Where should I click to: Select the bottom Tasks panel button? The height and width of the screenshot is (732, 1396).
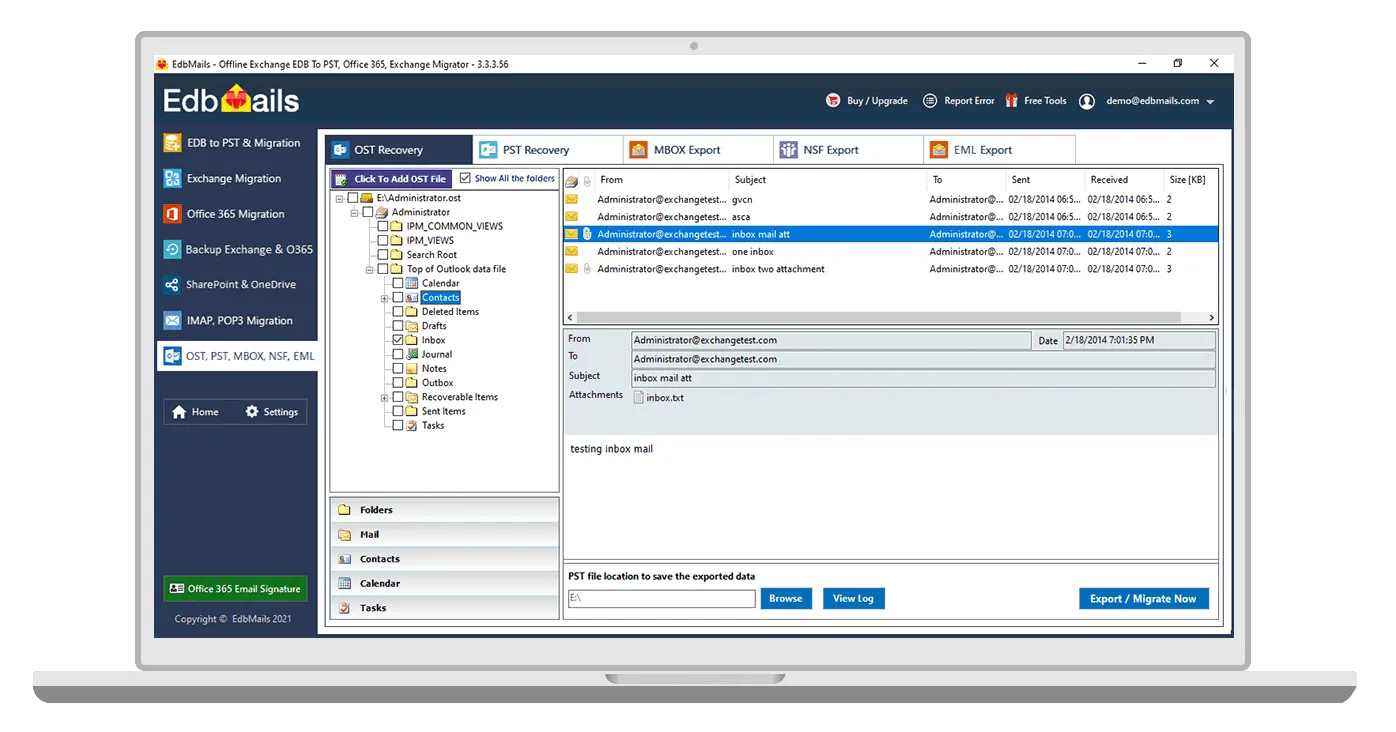point(444,608)
